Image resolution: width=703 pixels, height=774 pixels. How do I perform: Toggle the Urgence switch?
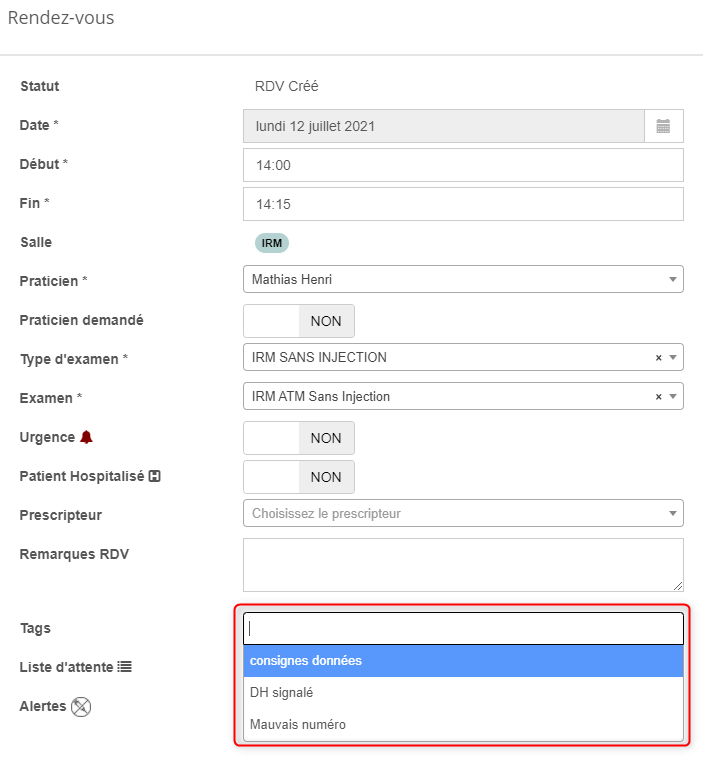click(298, 438)
